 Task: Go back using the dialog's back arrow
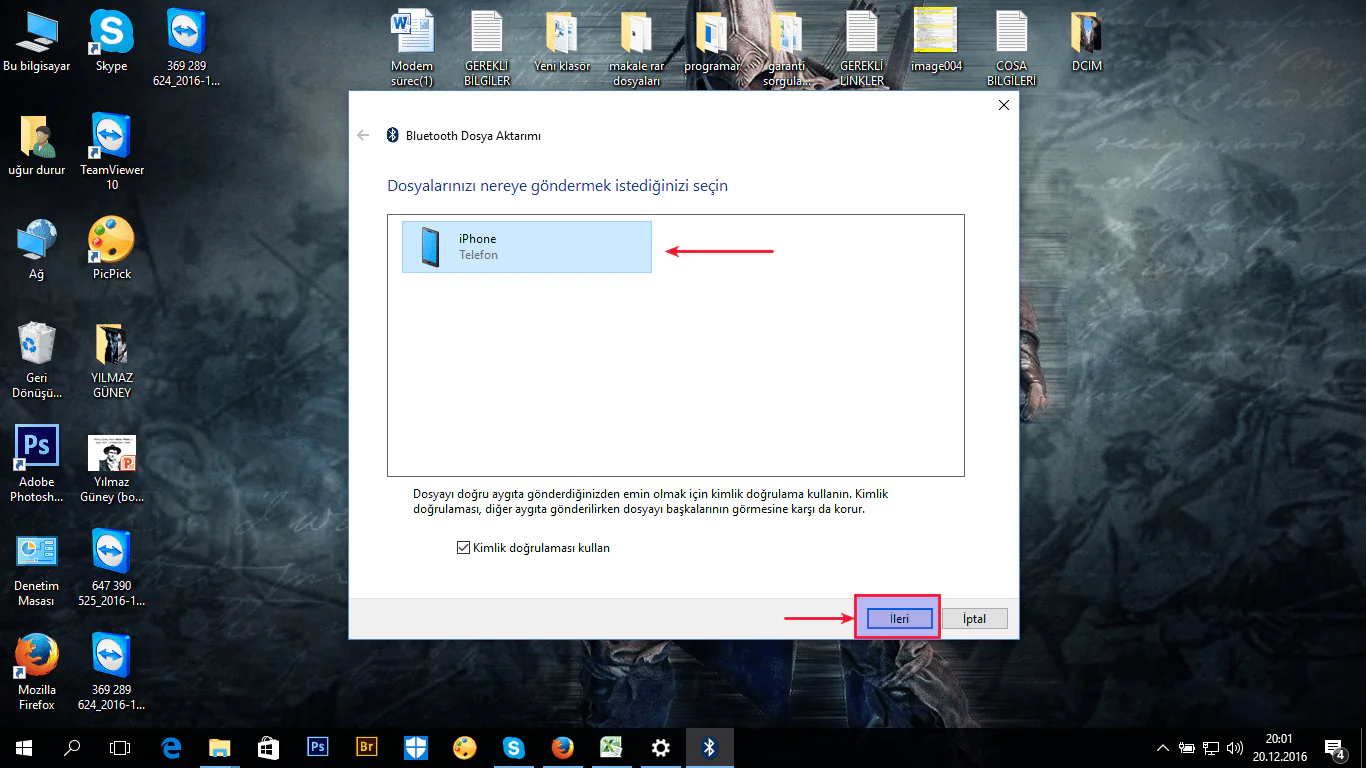[364, 136]
